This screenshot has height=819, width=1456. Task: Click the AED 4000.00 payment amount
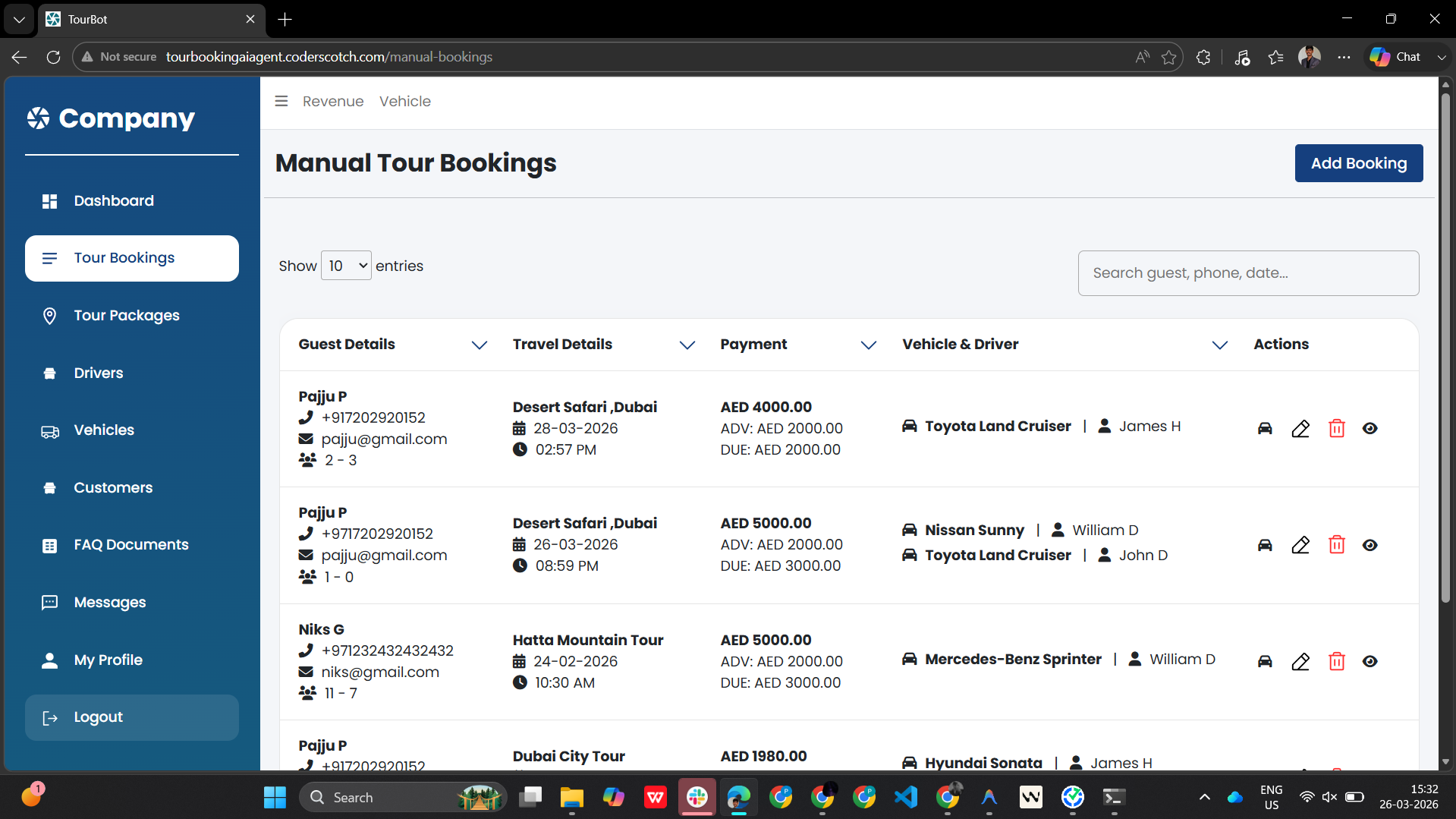tap(766, 407)
